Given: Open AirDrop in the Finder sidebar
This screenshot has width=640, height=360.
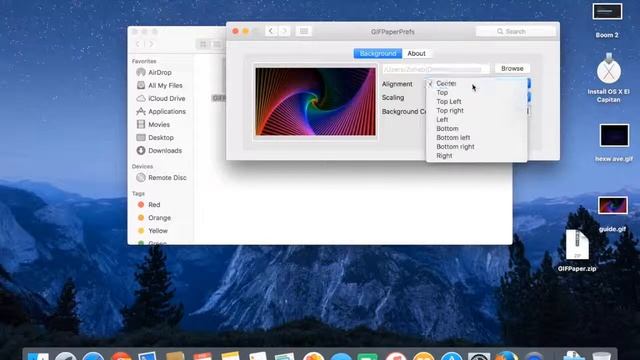Looking at the screenshot, I should pos(160,72).
